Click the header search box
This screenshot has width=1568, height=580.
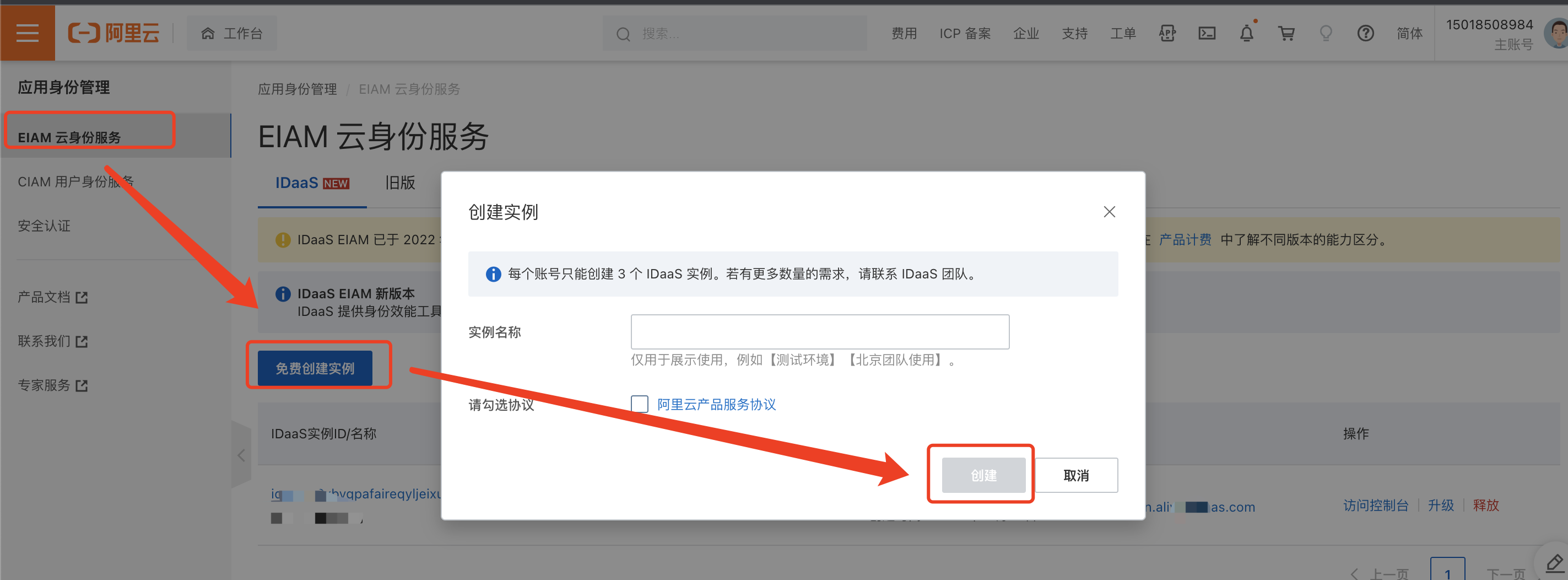pos(735,34)
